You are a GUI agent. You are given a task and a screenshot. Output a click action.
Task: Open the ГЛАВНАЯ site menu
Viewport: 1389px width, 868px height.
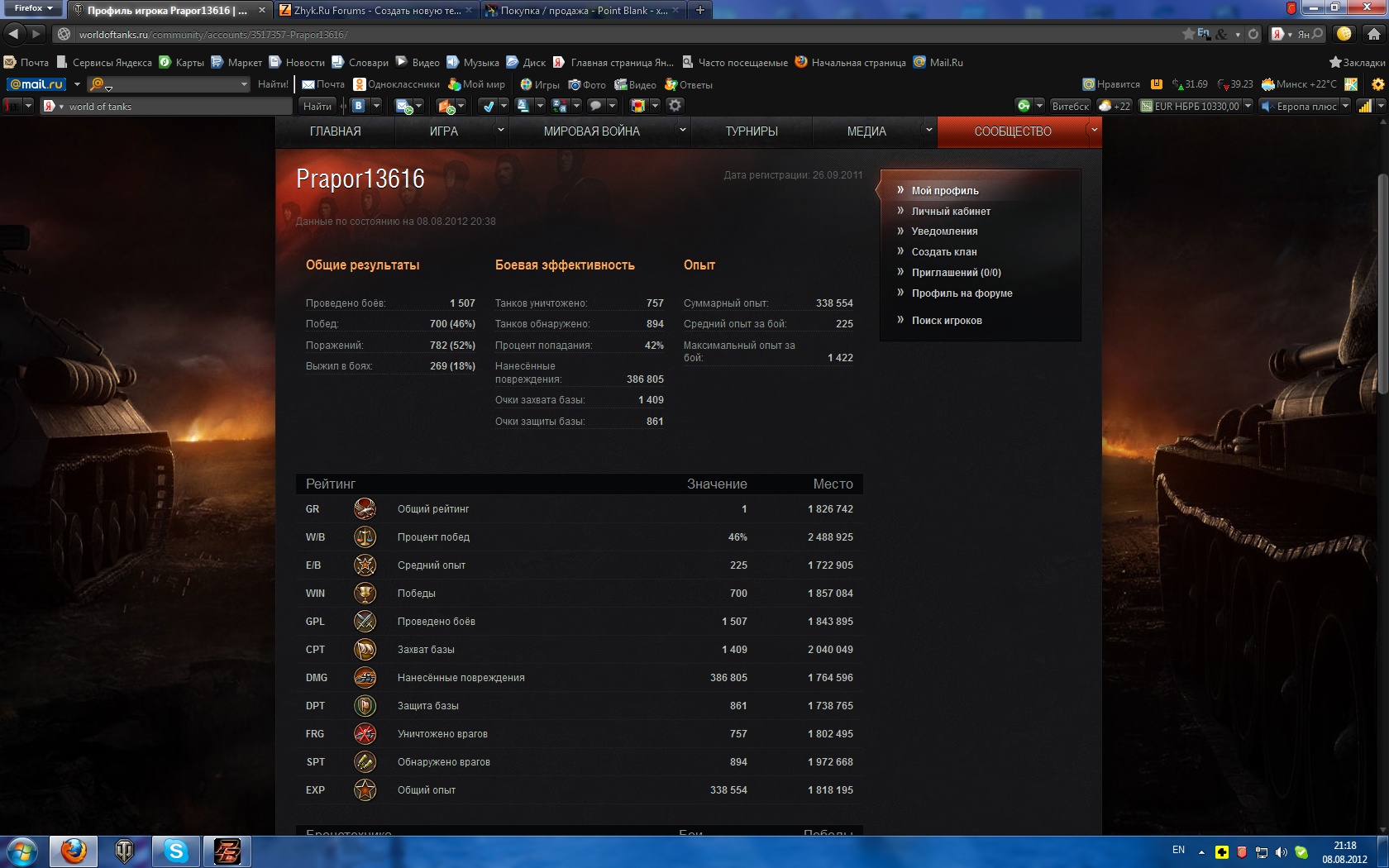(x=335, y=131)
